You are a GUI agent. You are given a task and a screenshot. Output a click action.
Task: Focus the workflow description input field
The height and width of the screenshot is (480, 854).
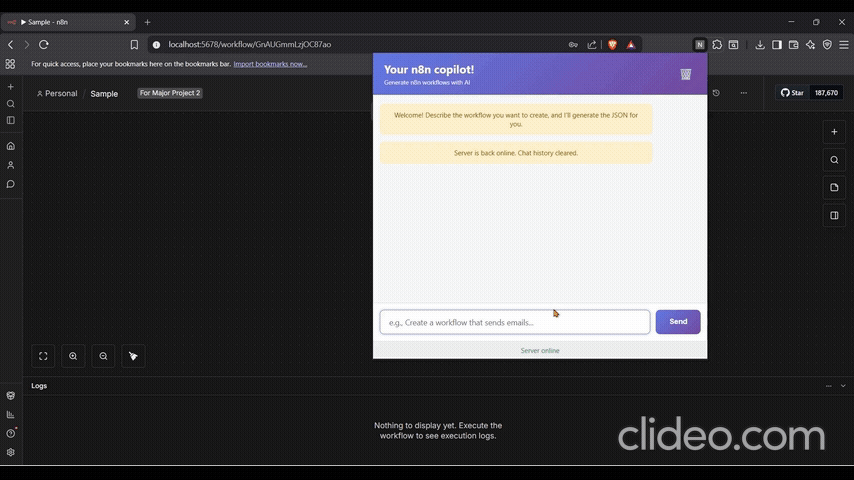(x=515, y=322)
